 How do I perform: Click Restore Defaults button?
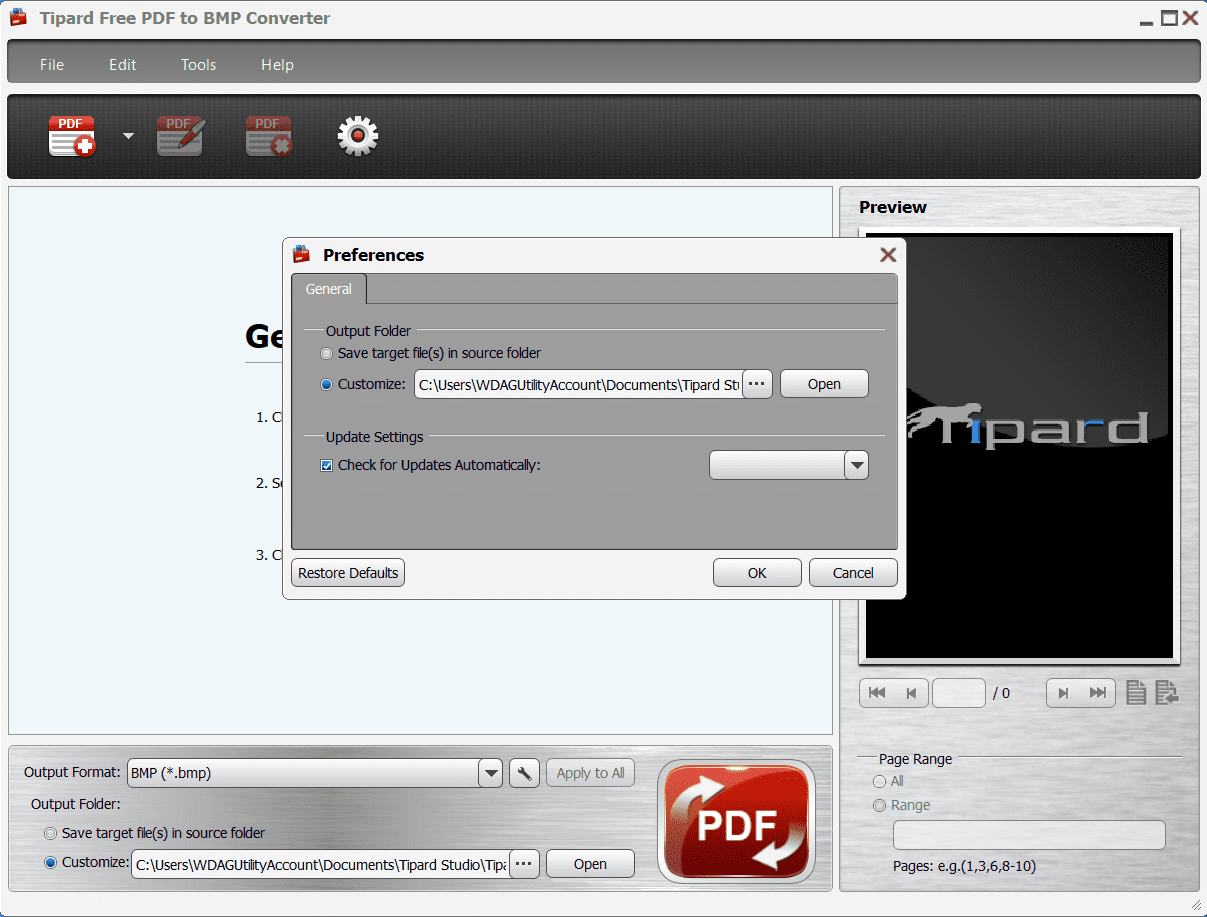pyautogui.click(x=348, y=573)
